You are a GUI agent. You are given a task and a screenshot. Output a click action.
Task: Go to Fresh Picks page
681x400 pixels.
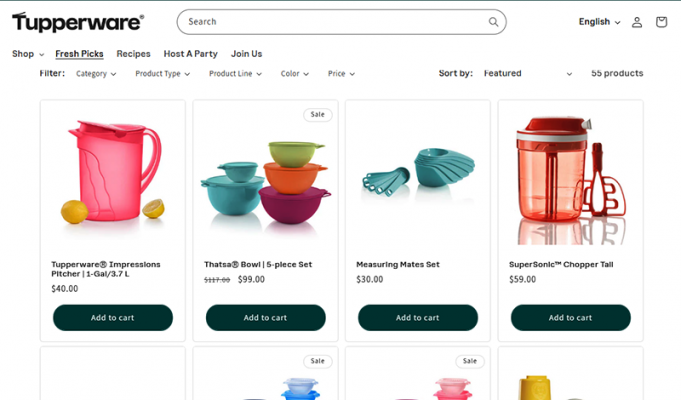(x=79, y=54)
